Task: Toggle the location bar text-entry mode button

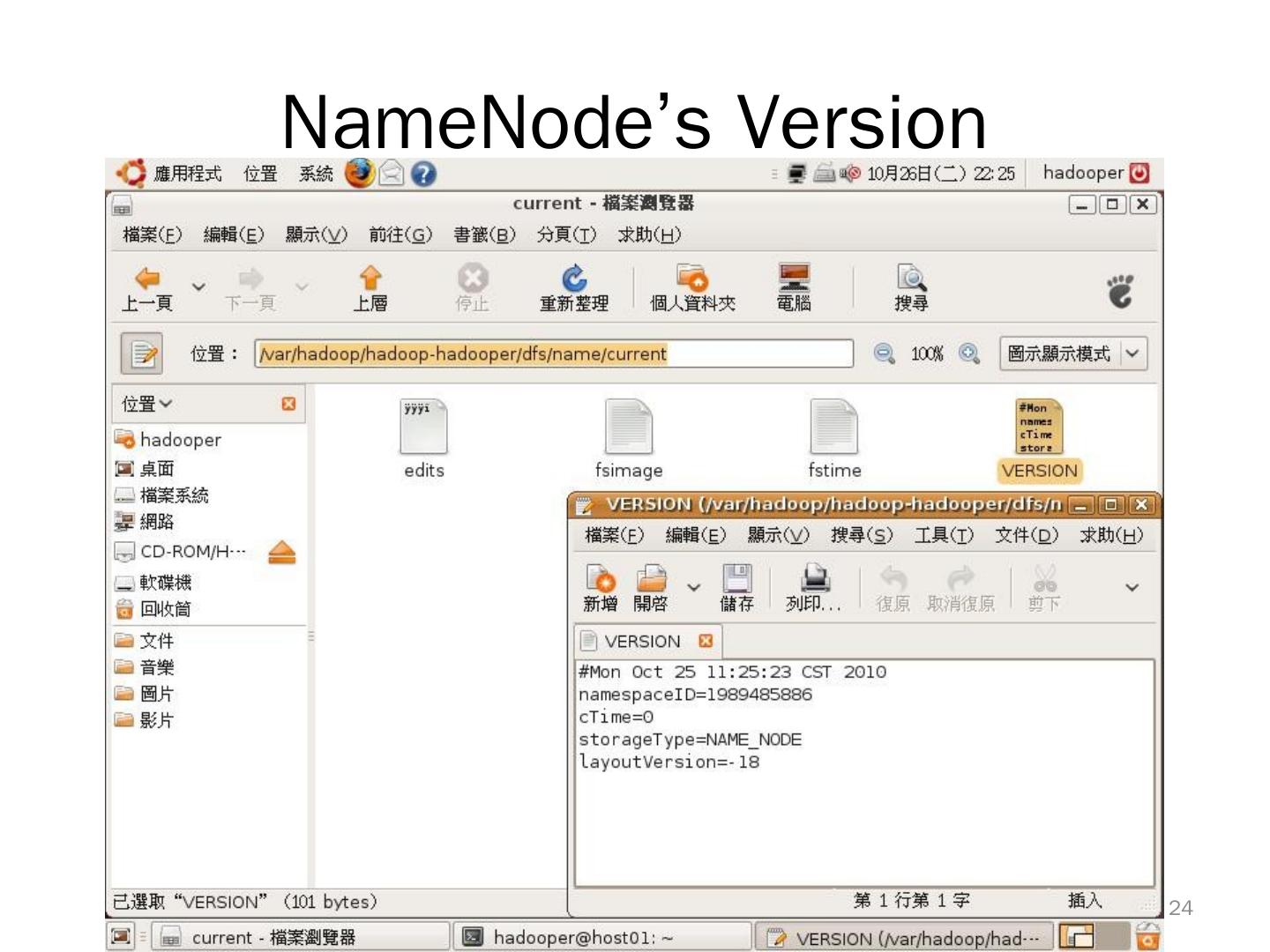Action: pos(142,354)
